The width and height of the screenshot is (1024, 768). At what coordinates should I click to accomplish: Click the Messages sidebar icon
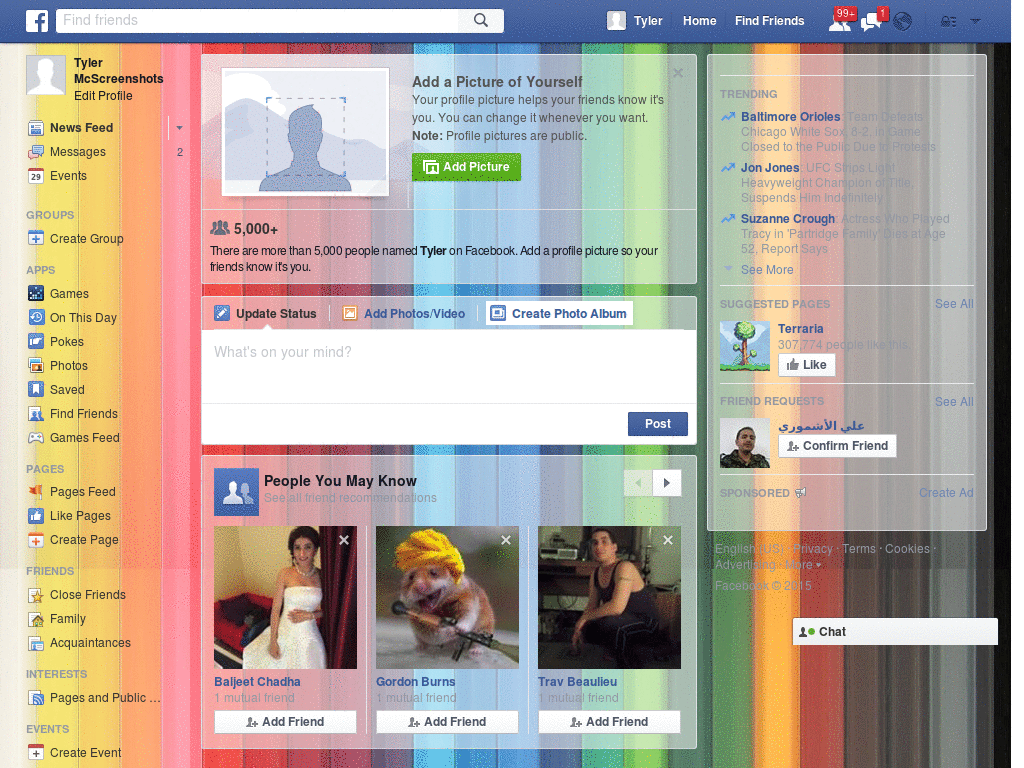(36, 152)
